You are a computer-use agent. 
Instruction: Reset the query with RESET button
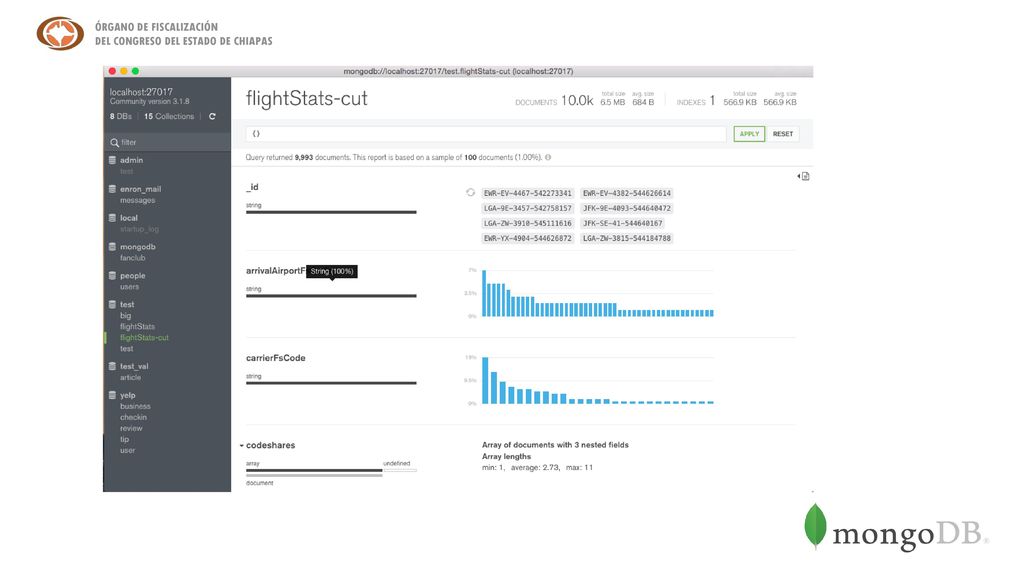783,134
